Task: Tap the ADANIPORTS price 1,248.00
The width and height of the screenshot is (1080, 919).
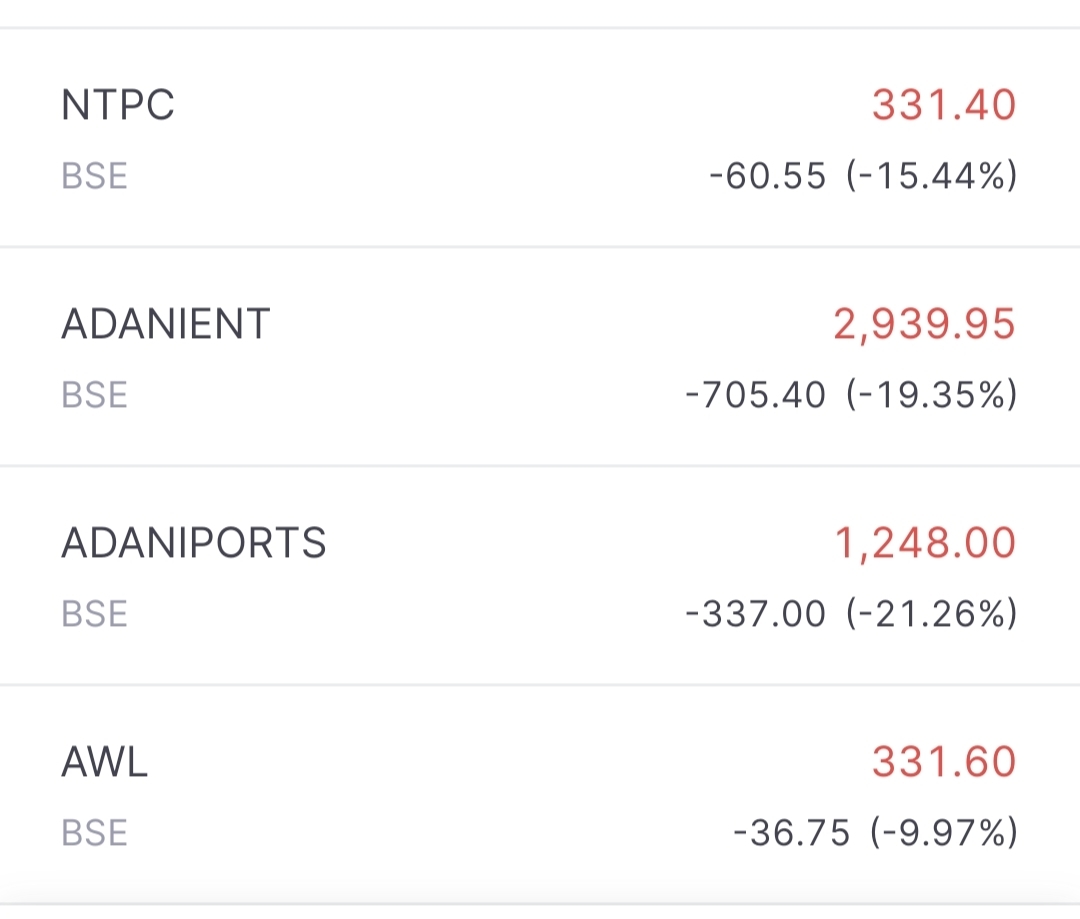Action: point(925,543)
